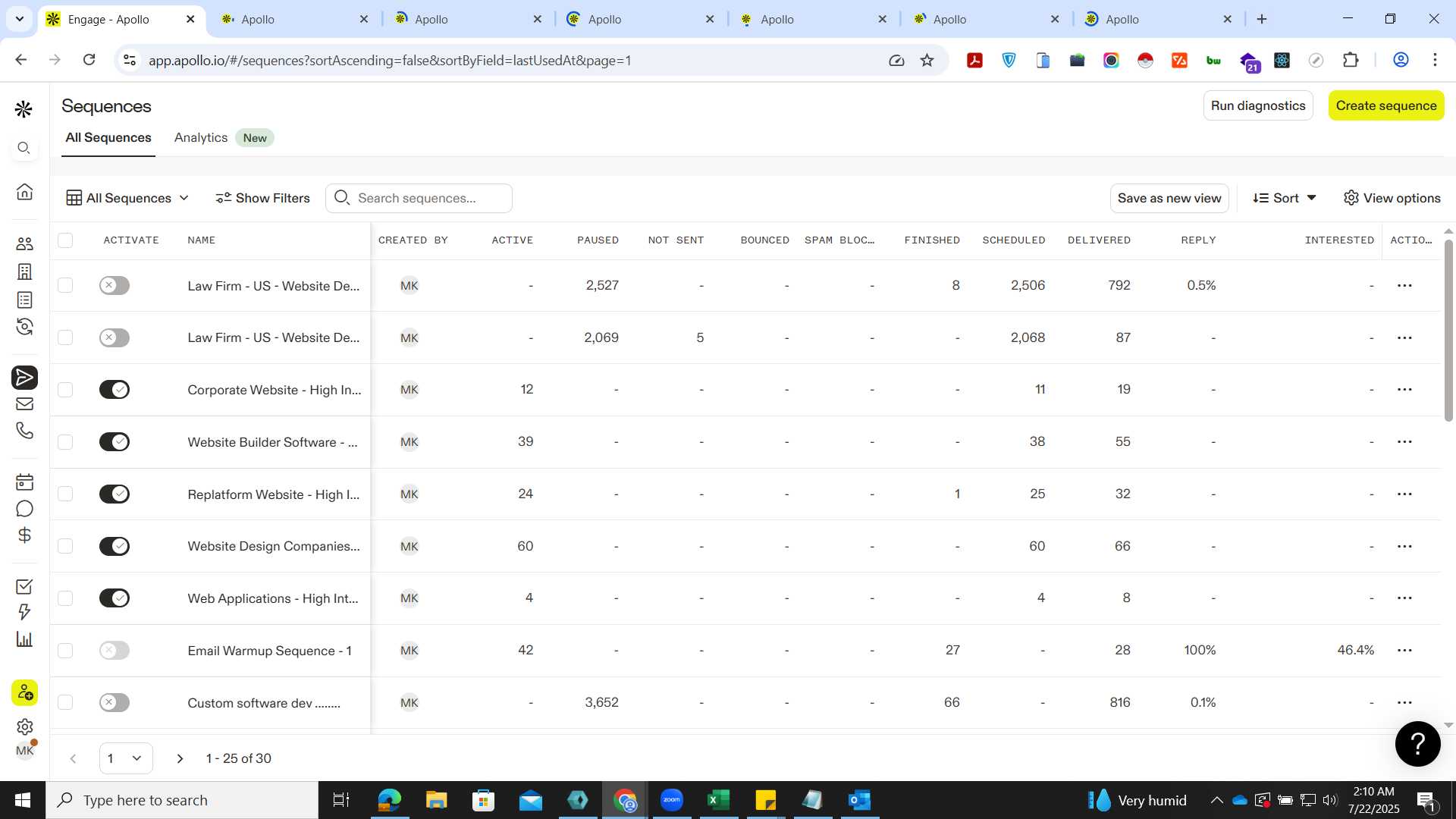Screen dimensions: 1456x819
Task: Select the Sequences paper-plane sidebar icon
Action: click(24, 377)
